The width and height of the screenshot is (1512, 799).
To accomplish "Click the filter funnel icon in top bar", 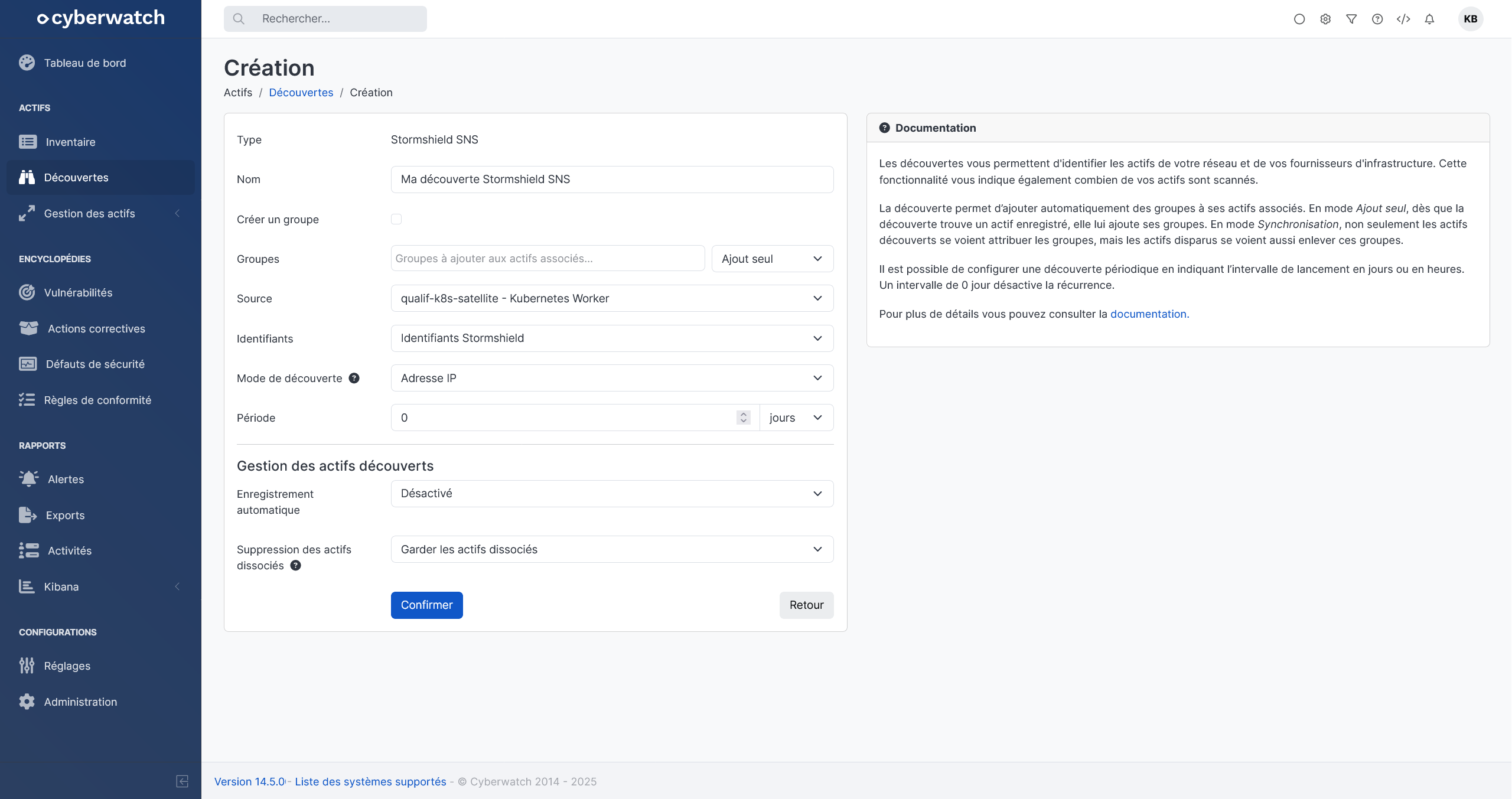I will pyautogui.click(x=1351, y=19).
